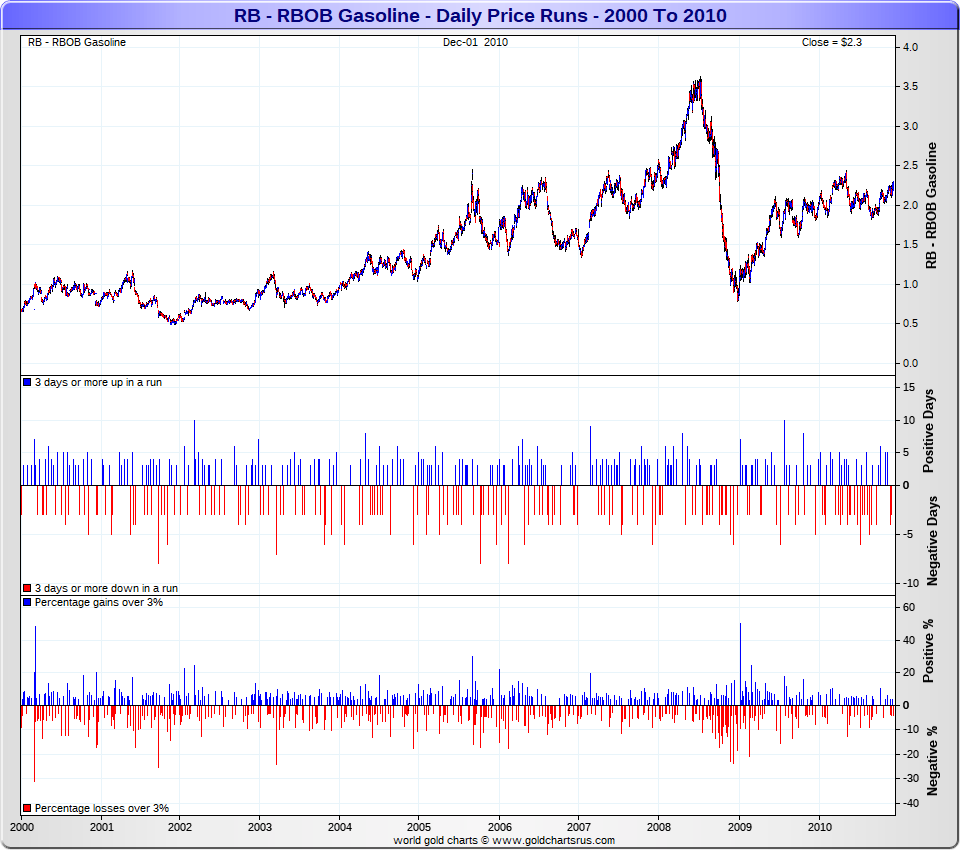Click the 2000 year label on the x-axis
The height and width of the screenshot is (850, 960).
tap(22, 827)
